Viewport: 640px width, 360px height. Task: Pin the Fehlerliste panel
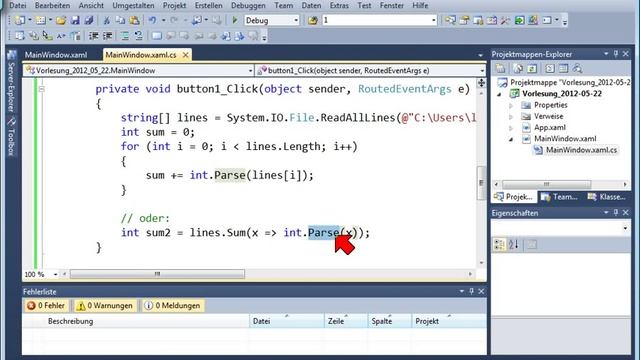(x=471, y=291)
